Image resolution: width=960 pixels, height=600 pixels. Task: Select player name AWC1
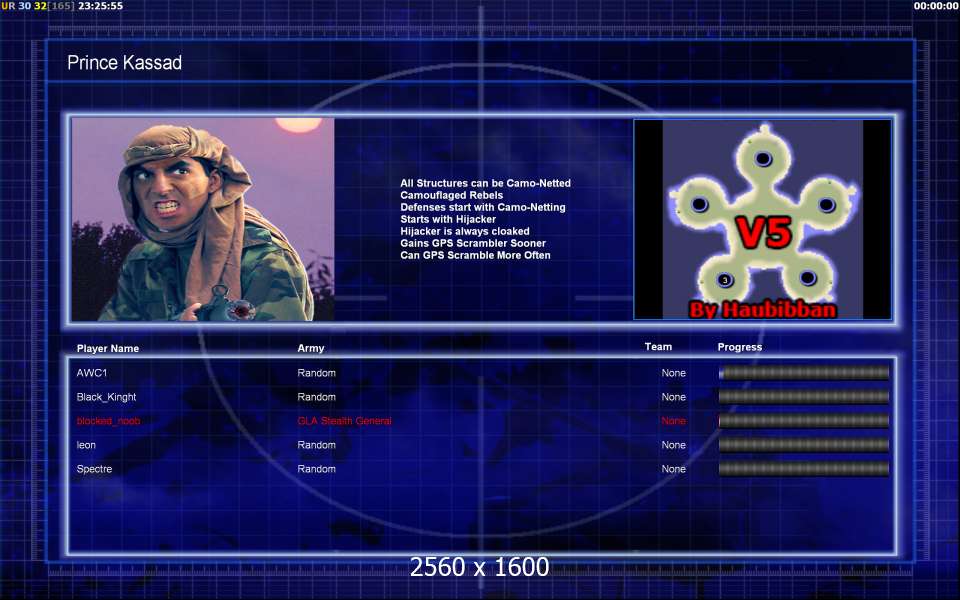pos(92,373)
